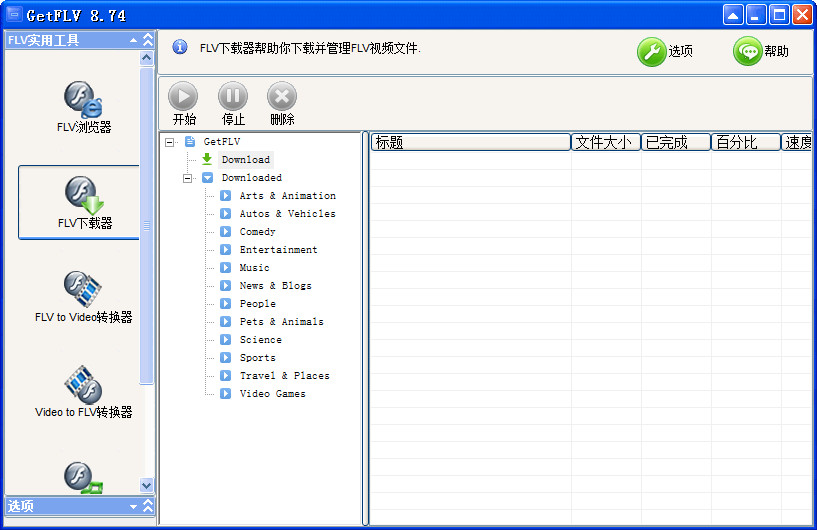Click the Travel & Places play icon
The width and height of the screenshot is (817, 530).
226,375
